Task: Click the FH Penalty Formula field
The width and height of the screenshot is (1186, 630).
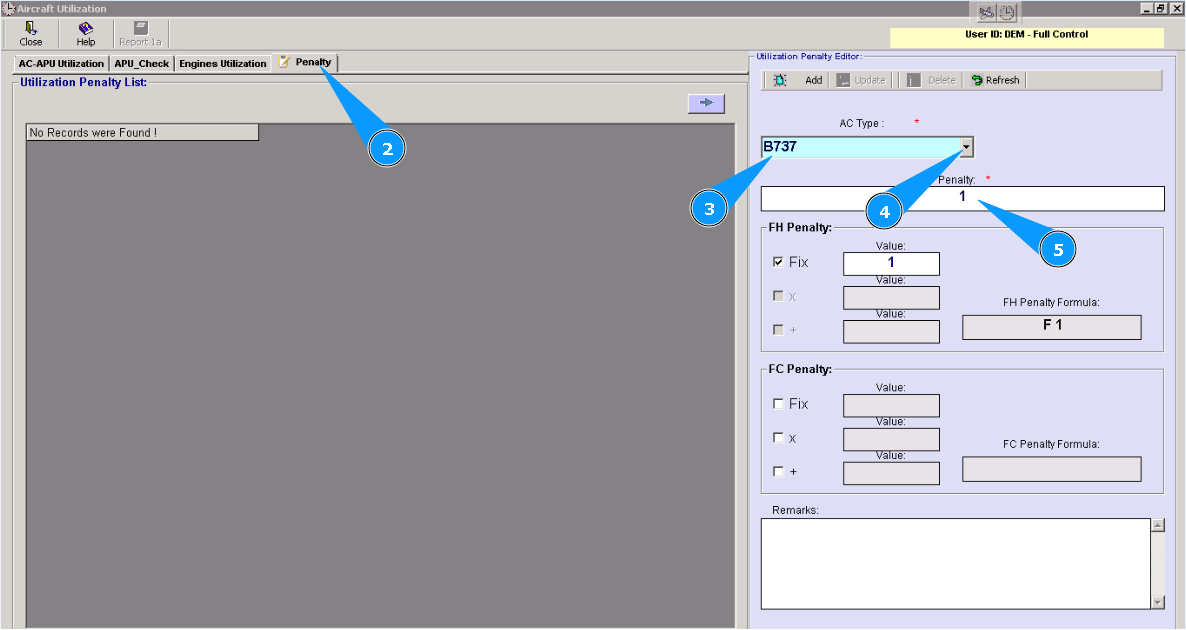Action: [1051, 327]
